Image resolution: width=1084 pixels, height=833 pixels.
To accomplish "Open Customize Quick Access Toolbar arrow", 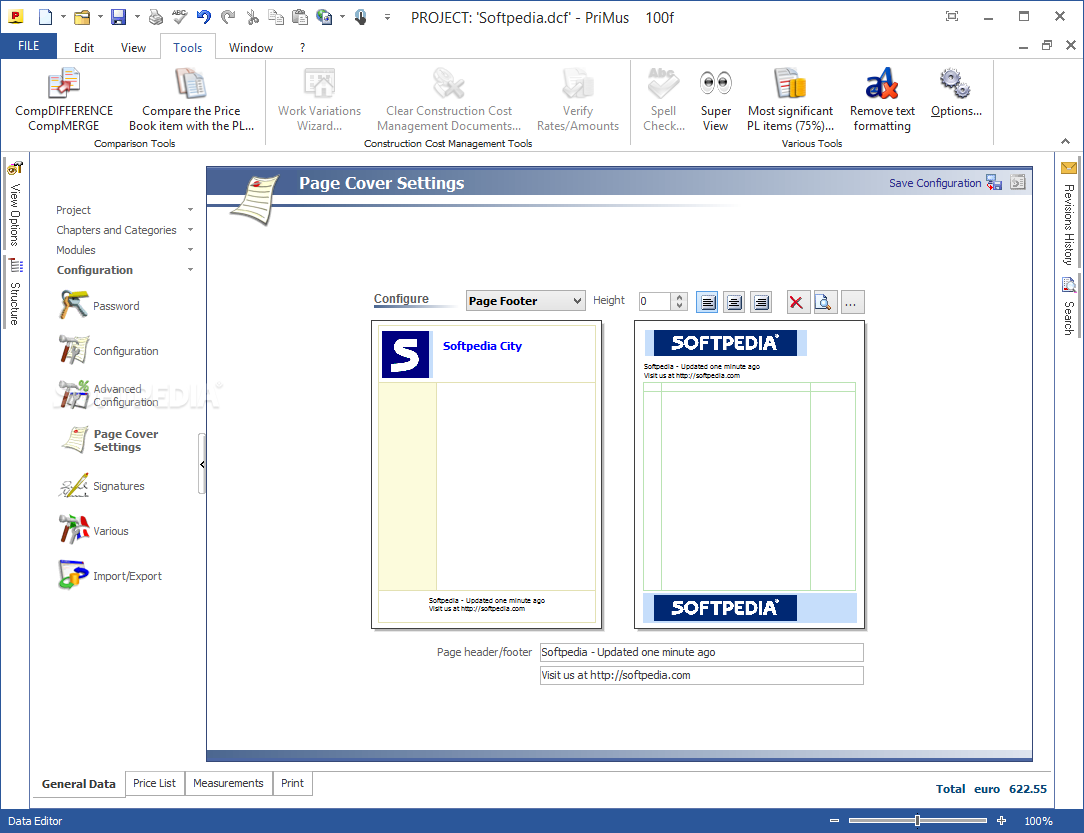I will point(387,17).
